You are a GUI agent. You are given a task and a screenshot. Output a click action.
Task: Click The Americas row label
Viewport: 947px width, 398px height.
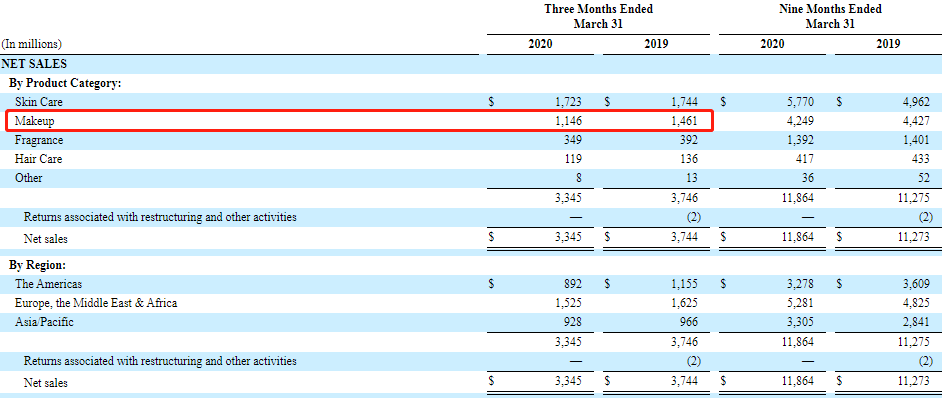point(48,284)
